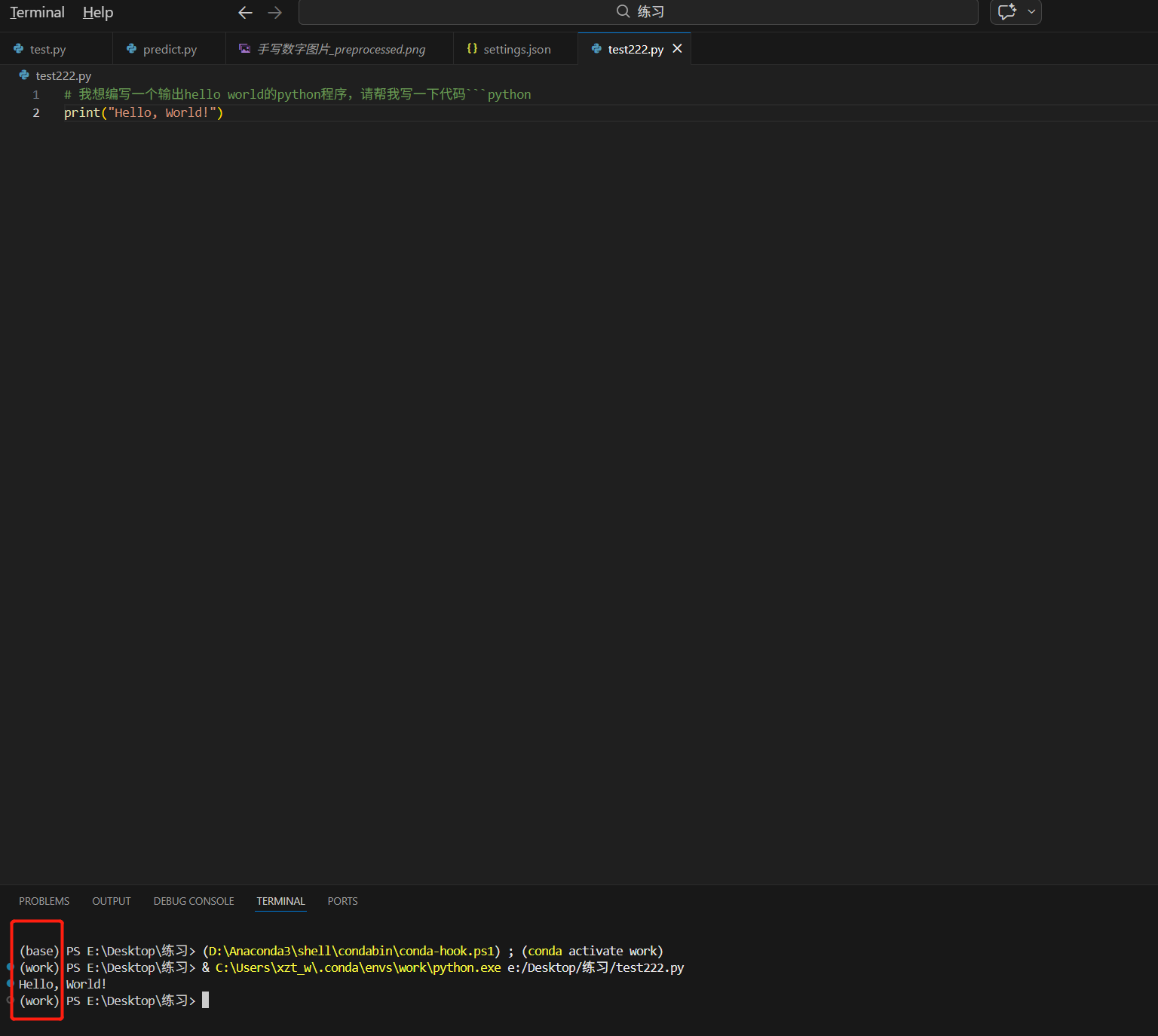This screenshot has width=1158, height=1036.
Task: Select the test222.py editor tab
Action: tap(636, 49)
